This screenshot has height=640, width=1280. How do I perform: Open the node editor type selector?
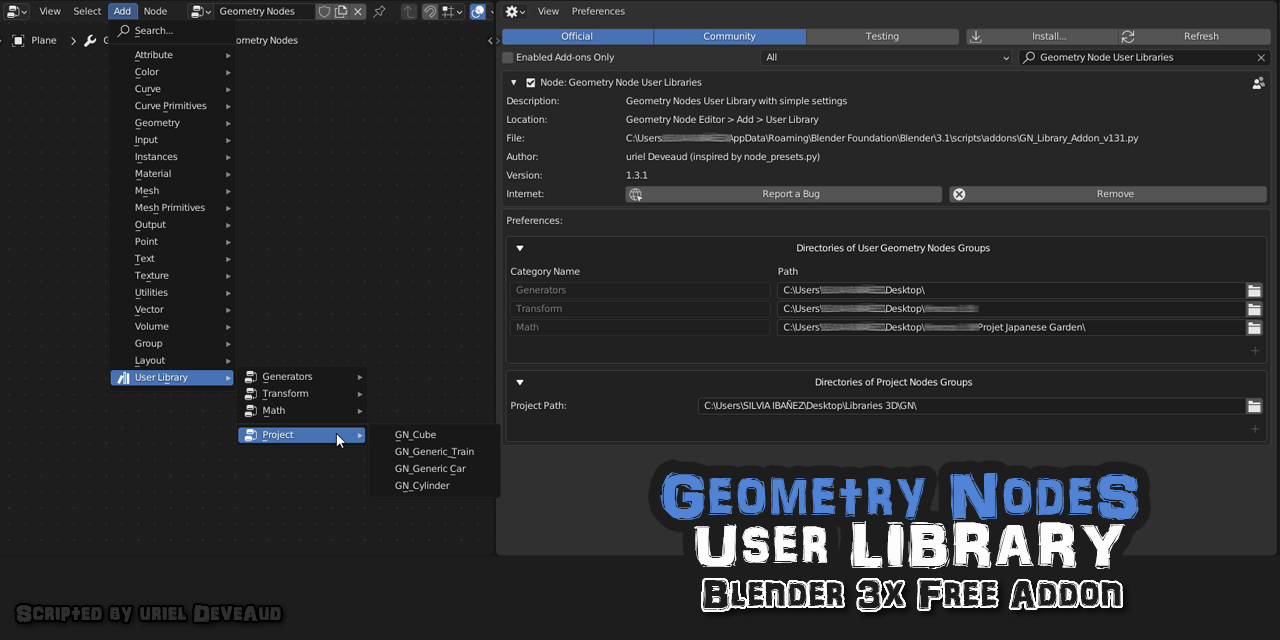16,11
